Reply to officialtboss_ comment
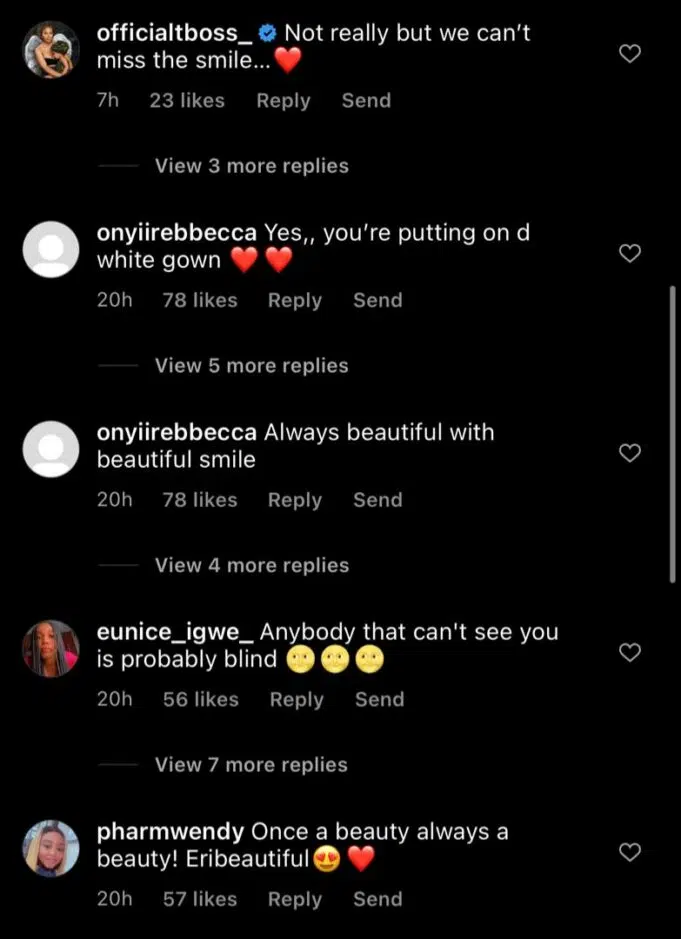Viewport: 681px width, 939px height. tap(283, 101)
